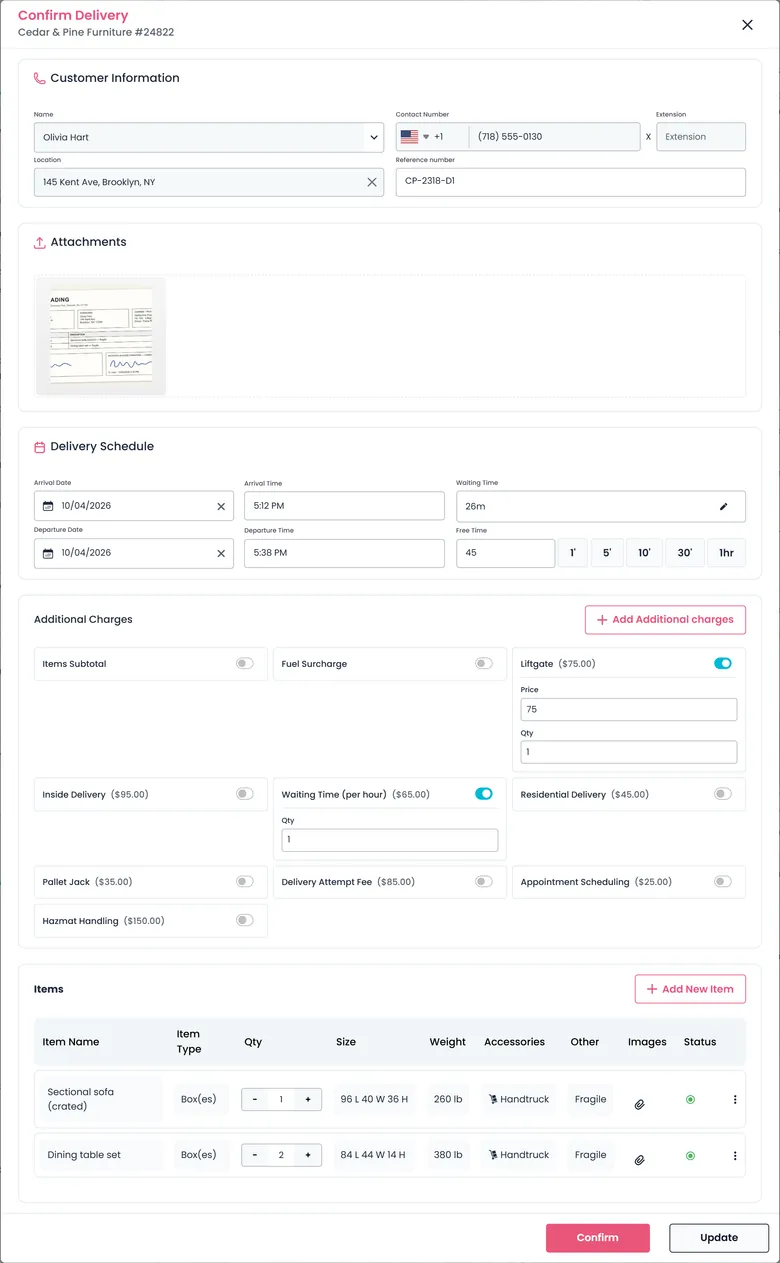Click Add Additional charges button
The height and width of the screenshot is (1263, 780).
[665, 620]
